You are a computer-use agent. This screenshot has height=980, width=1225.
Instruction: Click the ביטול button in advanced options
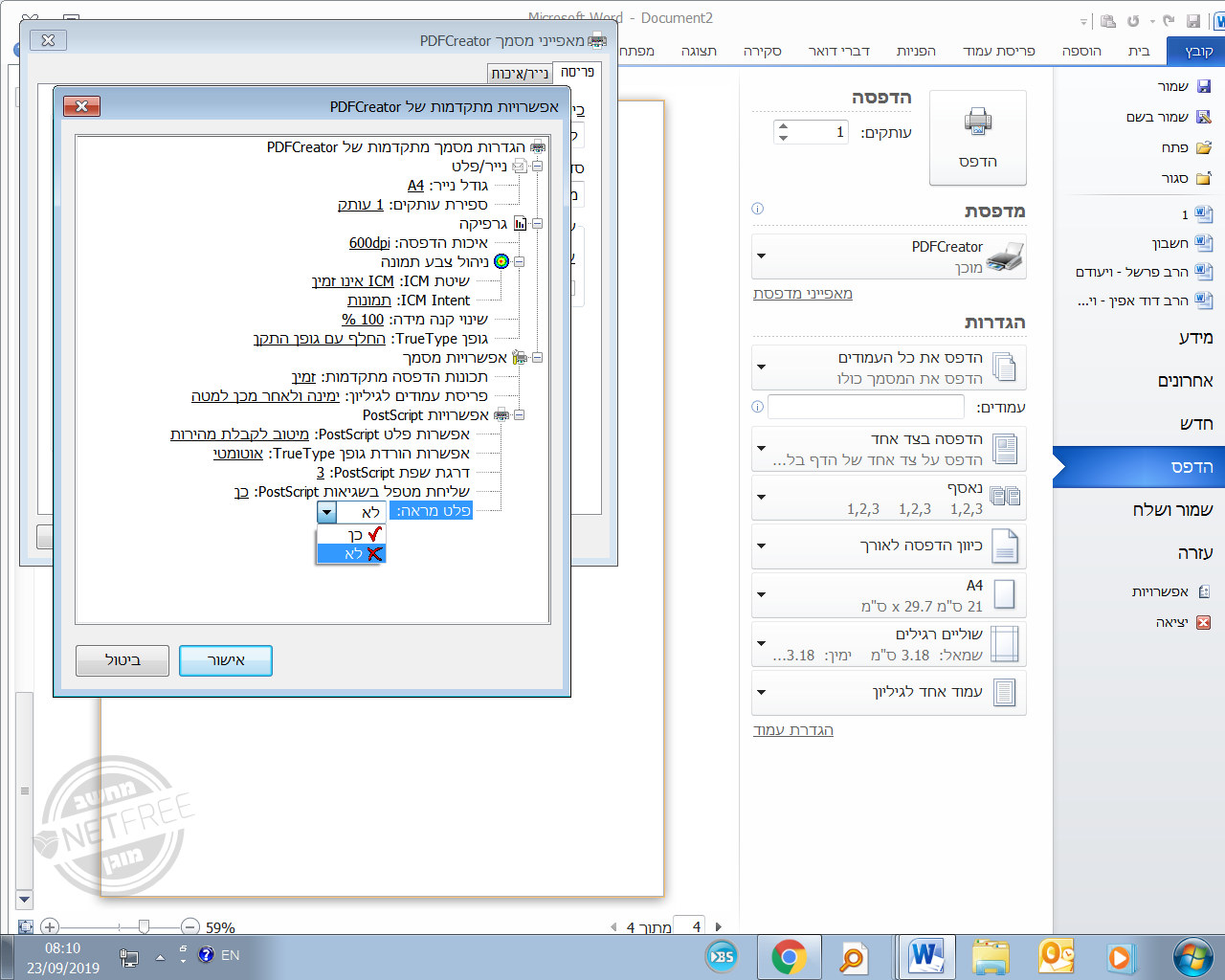[122, 660]
